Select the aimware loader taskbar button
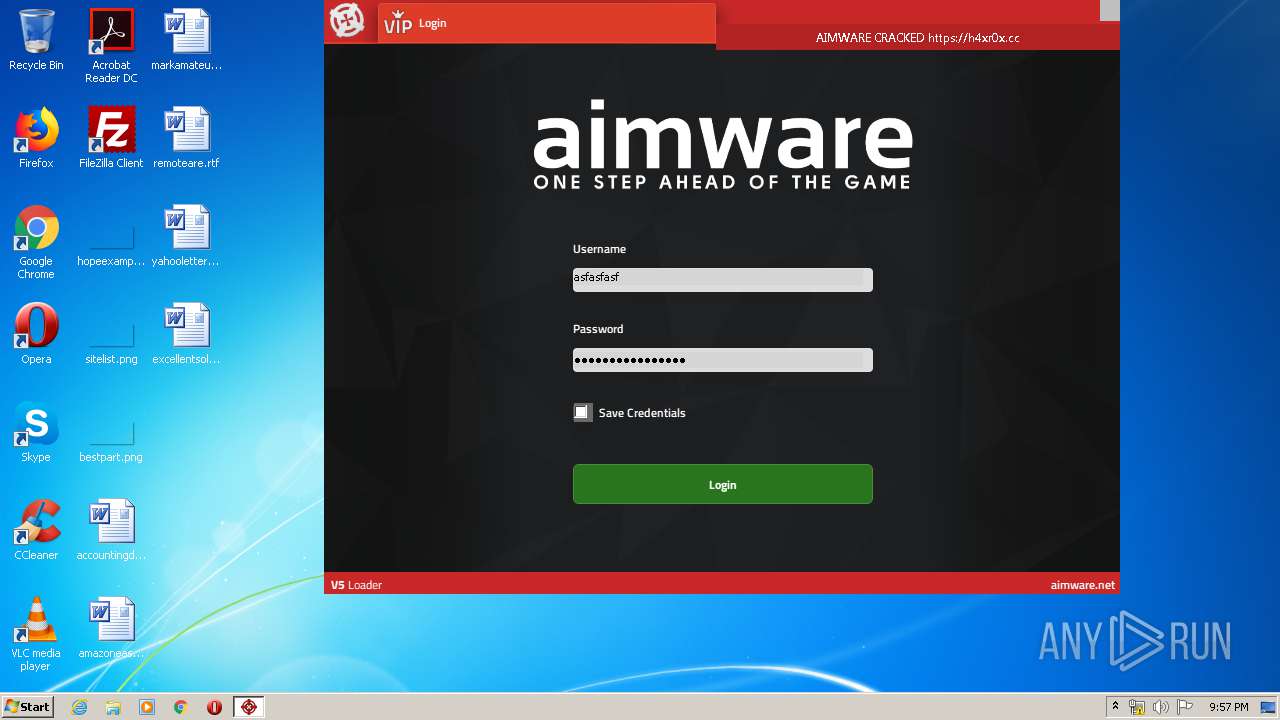 click(x=249, y=707)
